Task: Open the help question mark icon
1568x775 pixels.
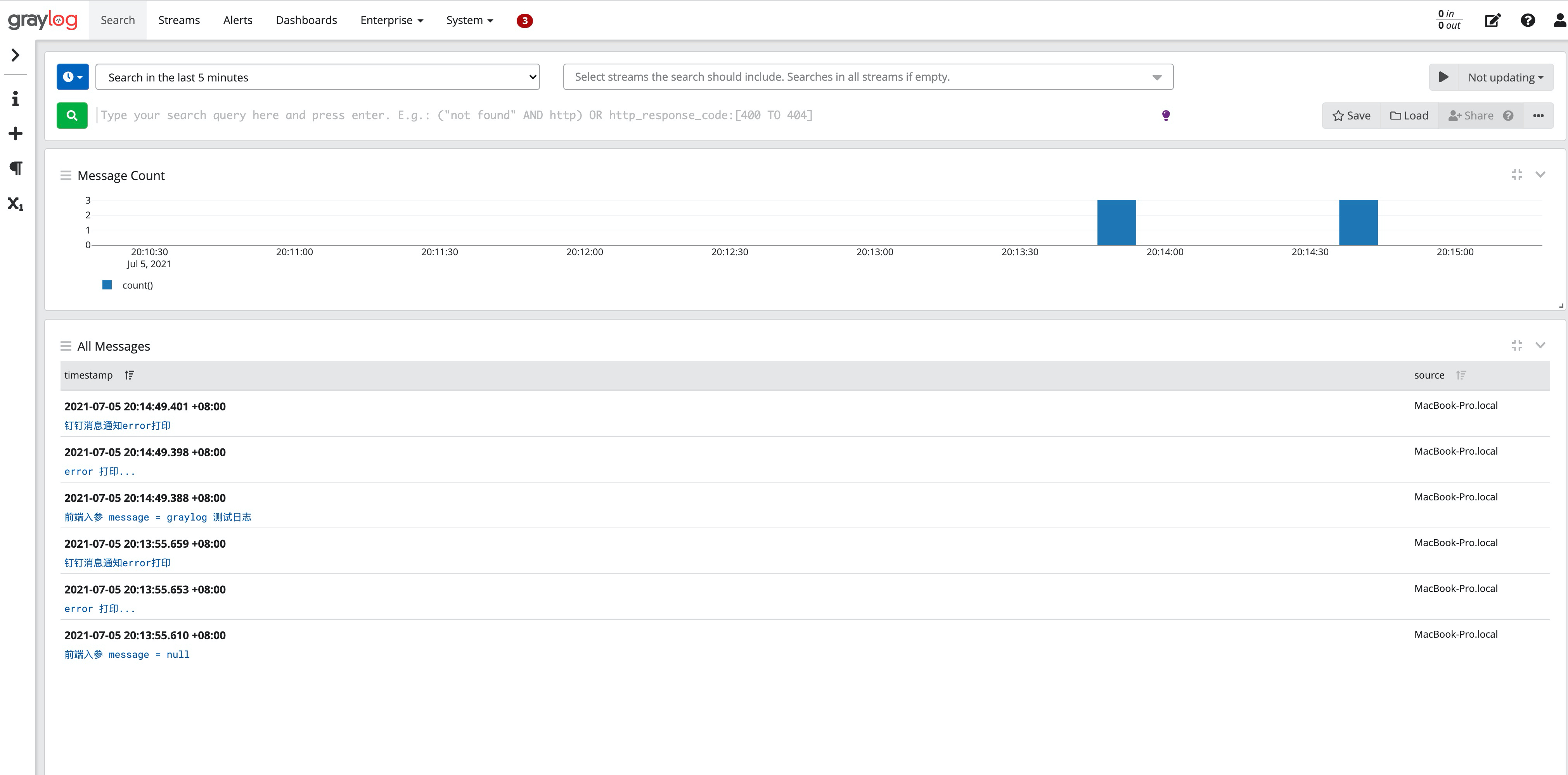Action: pyautogui.click(x=1527, y=20)
